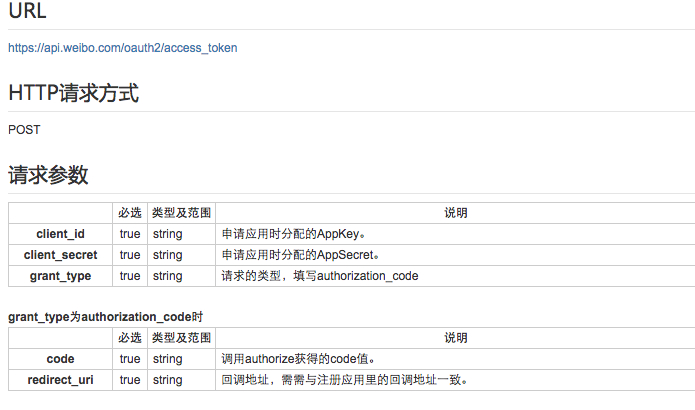Select the client_secret parameter cell
The width and height of the screenshot is (695, 410).
point(60,255)
